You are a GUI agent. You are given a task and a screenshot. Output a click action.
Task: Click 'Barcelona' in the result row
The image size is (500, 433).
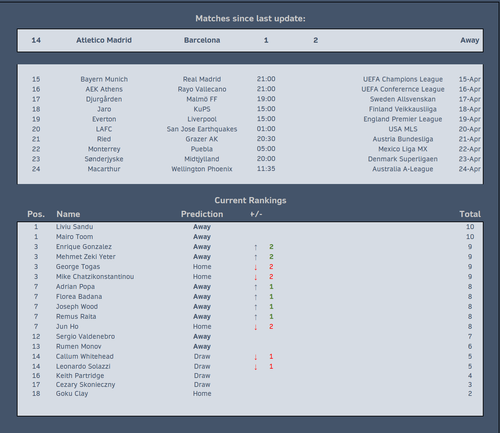click(202, 40)
